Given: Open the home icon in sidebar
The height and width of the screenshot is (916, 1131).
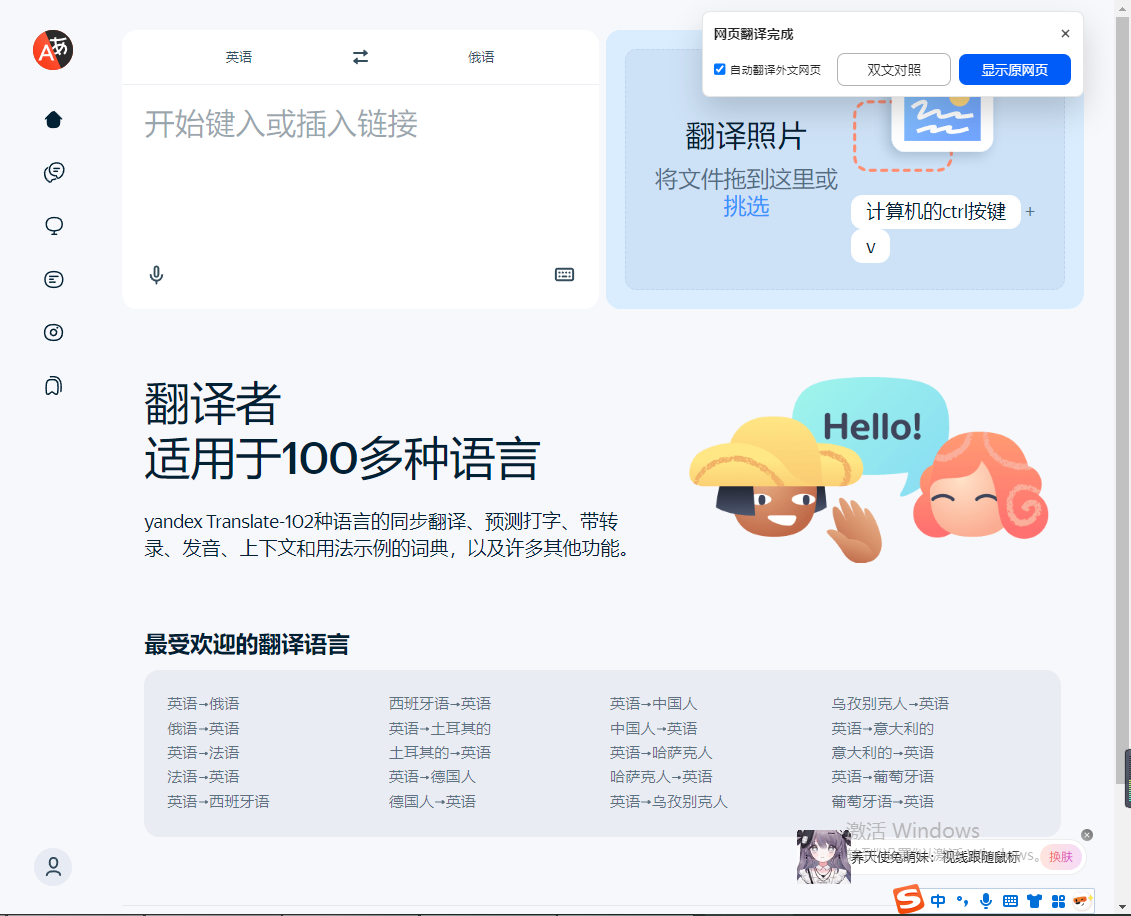Looking at the screenshot, I should coord(53,120).
